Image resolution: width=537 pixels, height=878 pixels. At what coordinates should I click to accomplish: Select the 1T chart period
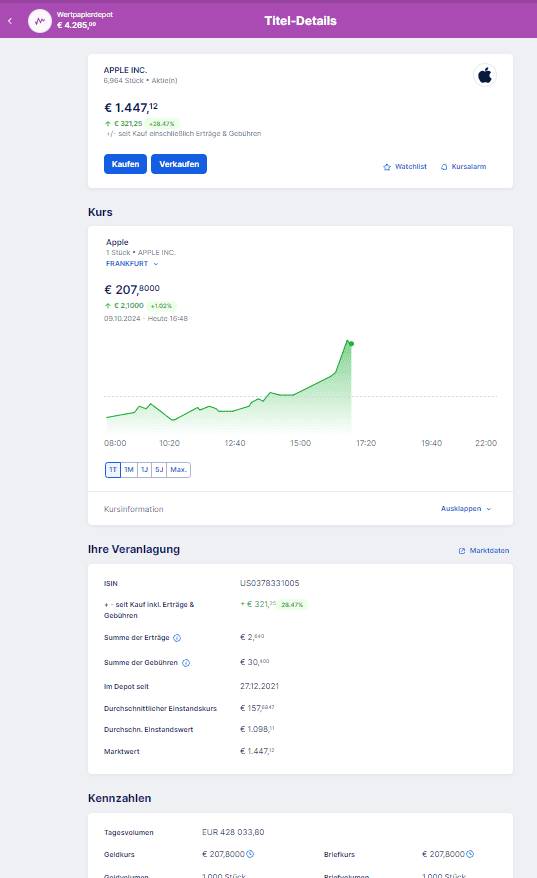tap(113, 470)
